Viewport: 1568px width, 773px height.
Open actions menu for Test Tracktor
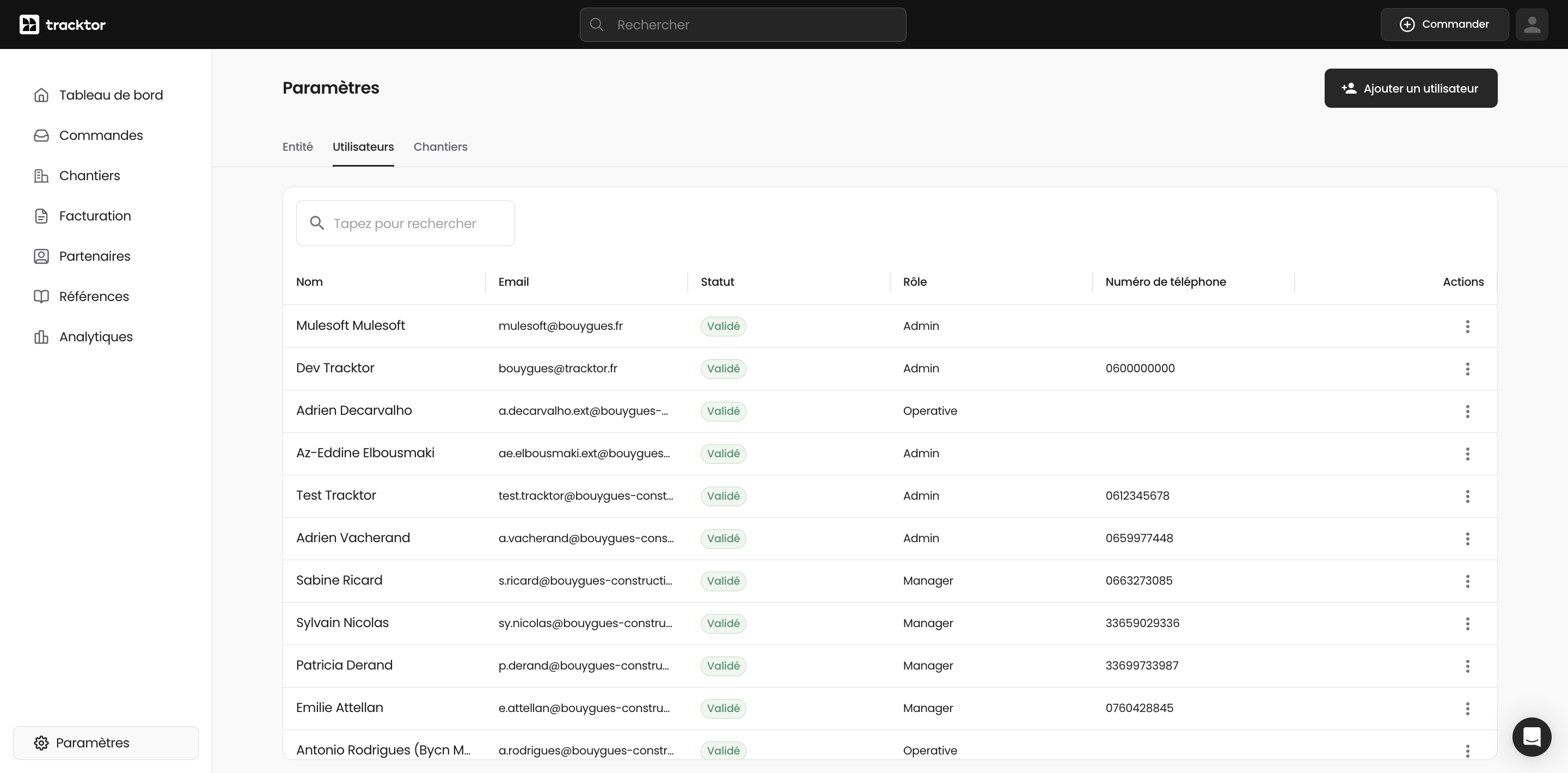(1468, 496)
